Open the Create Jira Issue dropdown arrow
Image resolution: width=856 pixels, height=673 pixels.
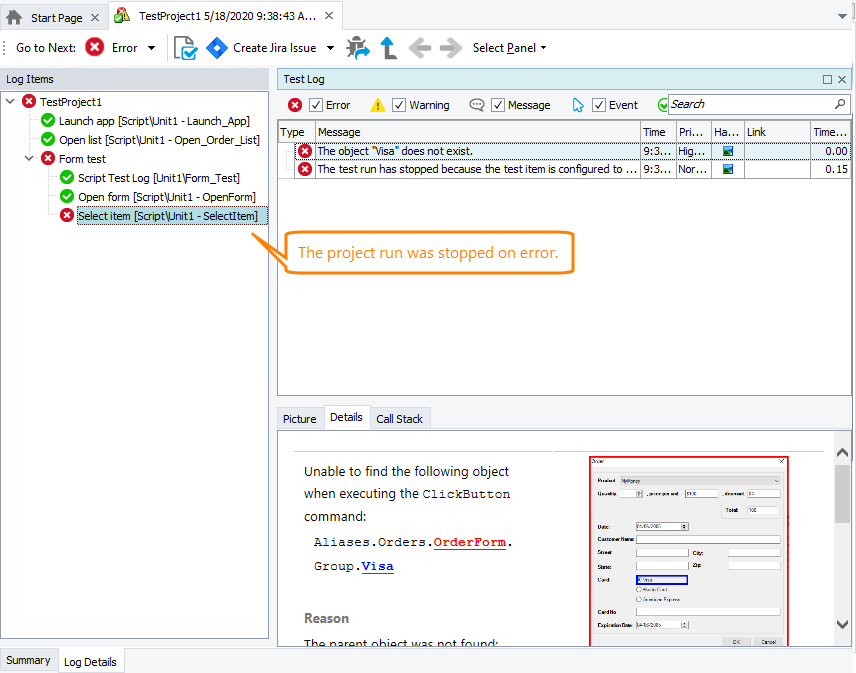[331, 48]
